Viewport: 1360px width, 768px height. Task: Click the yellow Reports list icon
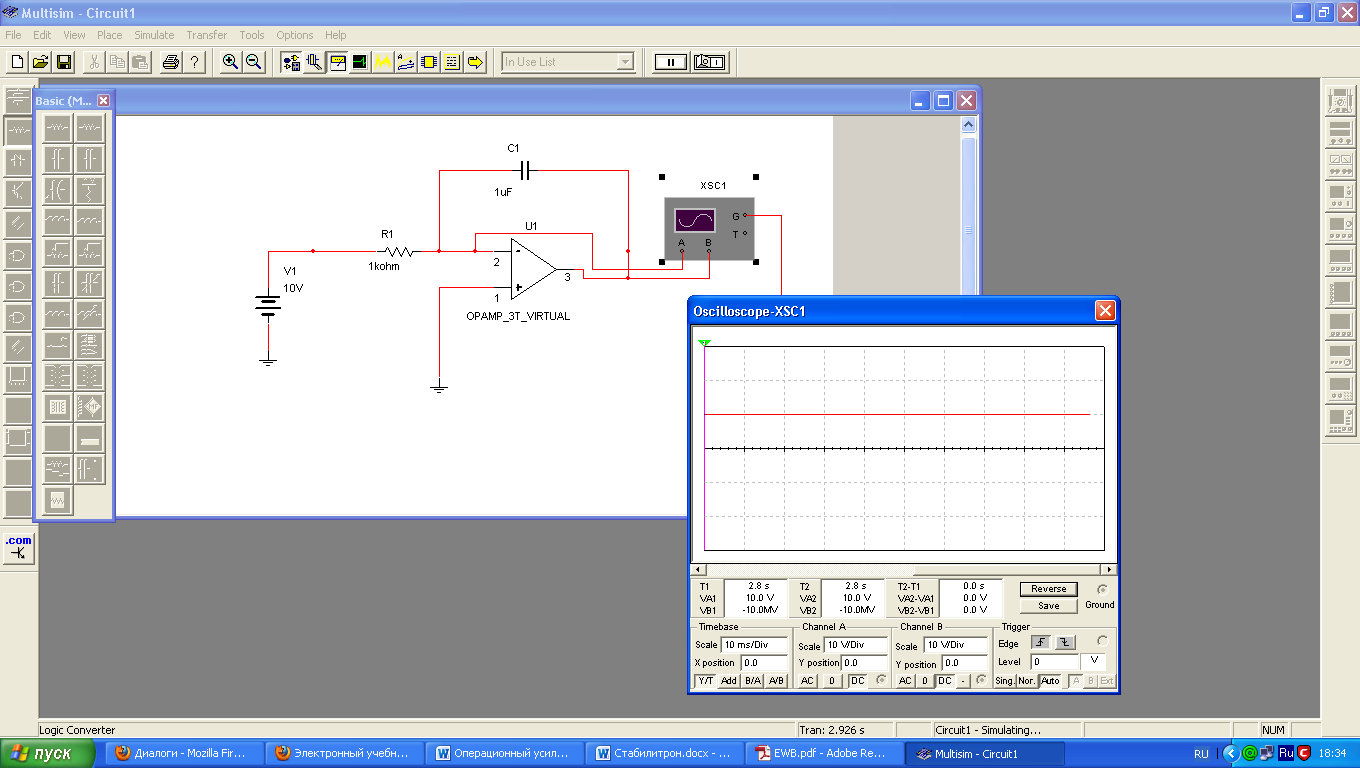click(x=452, y=62)
